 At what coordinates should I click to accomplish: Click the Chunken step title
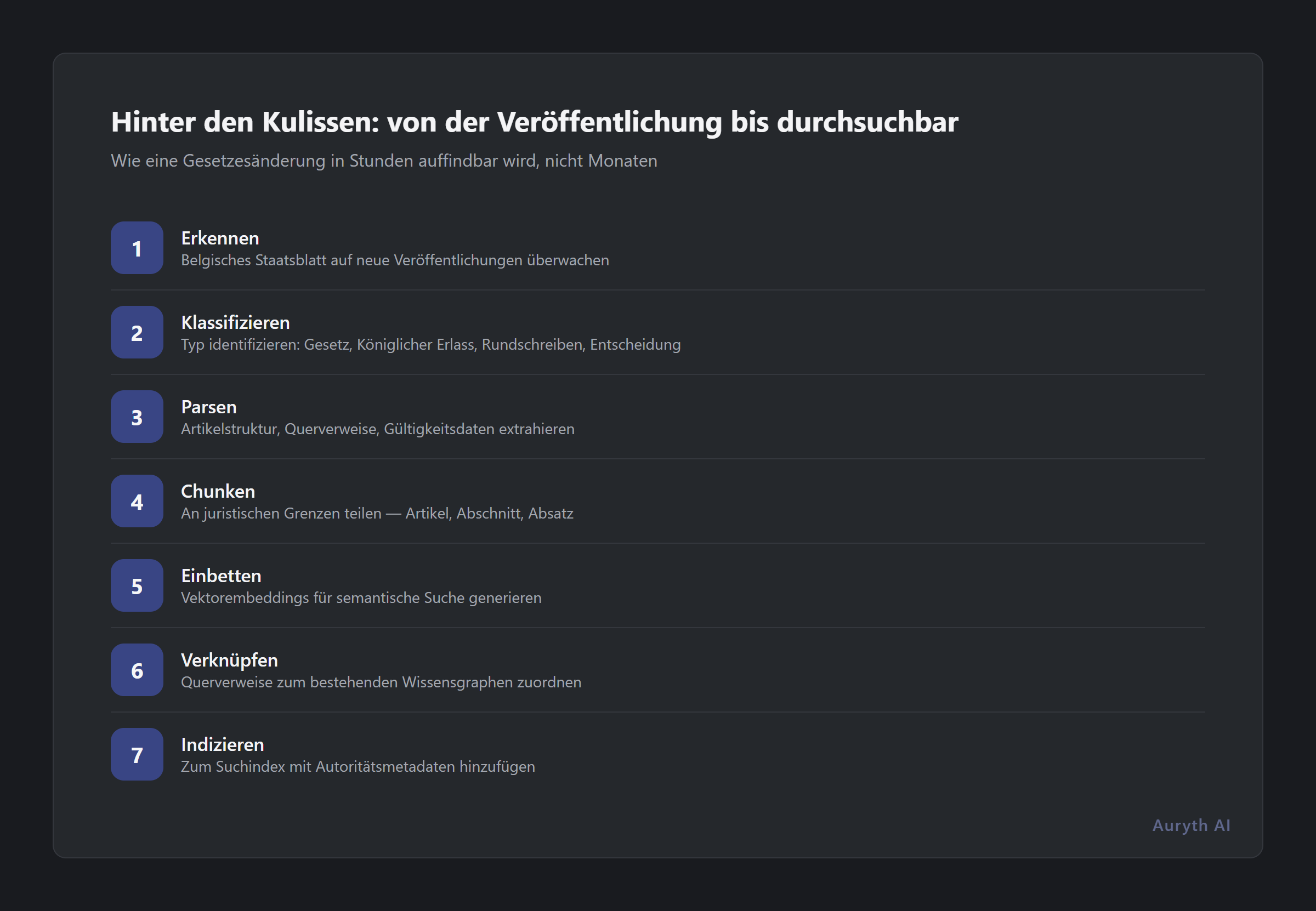pos(218,492)
